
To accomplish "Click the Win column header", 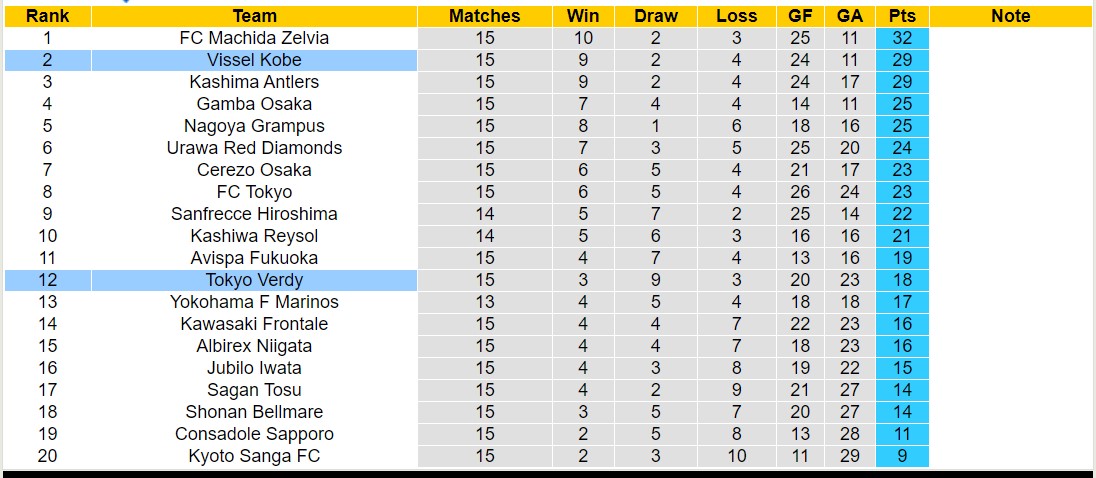I will [x=583, y=16].
